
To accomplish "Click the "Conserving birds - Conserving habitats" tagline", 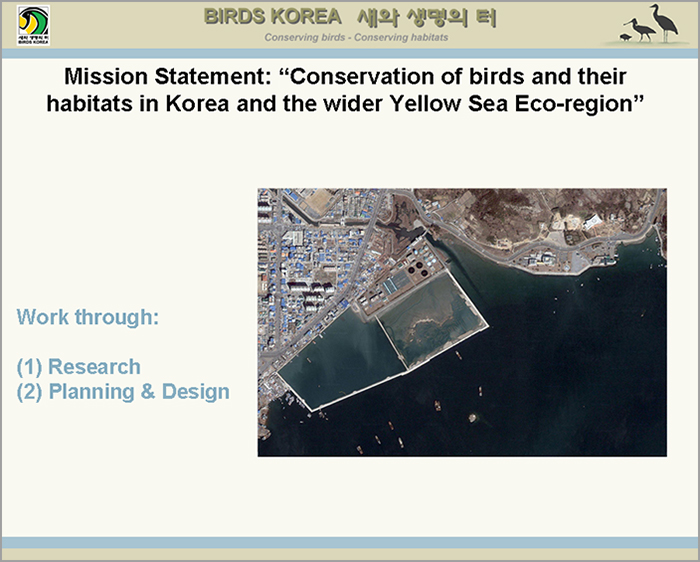I will point(356,38).
